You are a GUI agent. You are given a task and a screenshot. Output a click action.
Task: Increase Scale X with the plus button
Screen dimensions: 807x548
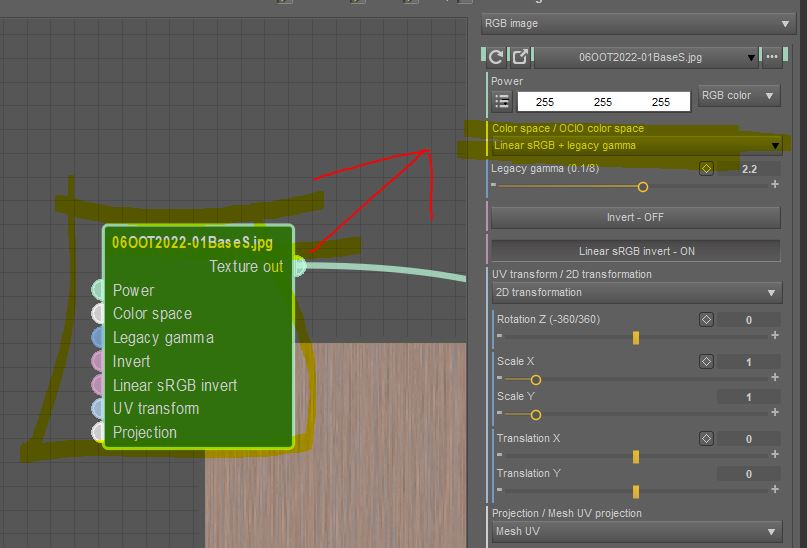tap(775, 378)
